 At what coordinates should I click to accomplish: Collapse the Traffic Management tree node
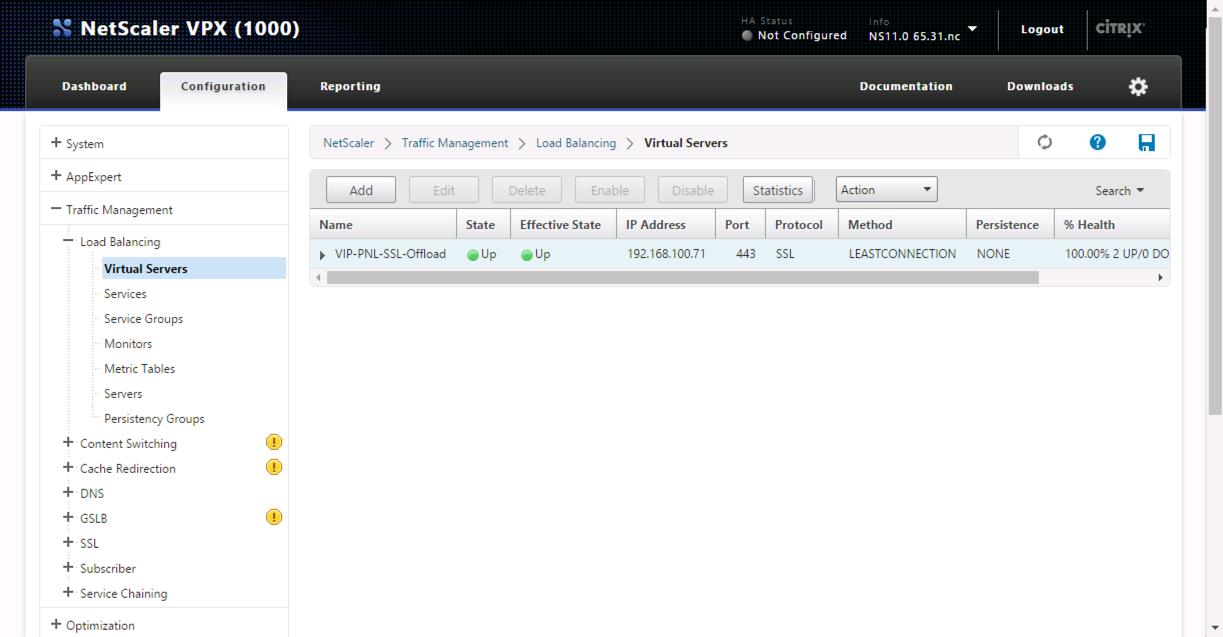coord(56,210)
